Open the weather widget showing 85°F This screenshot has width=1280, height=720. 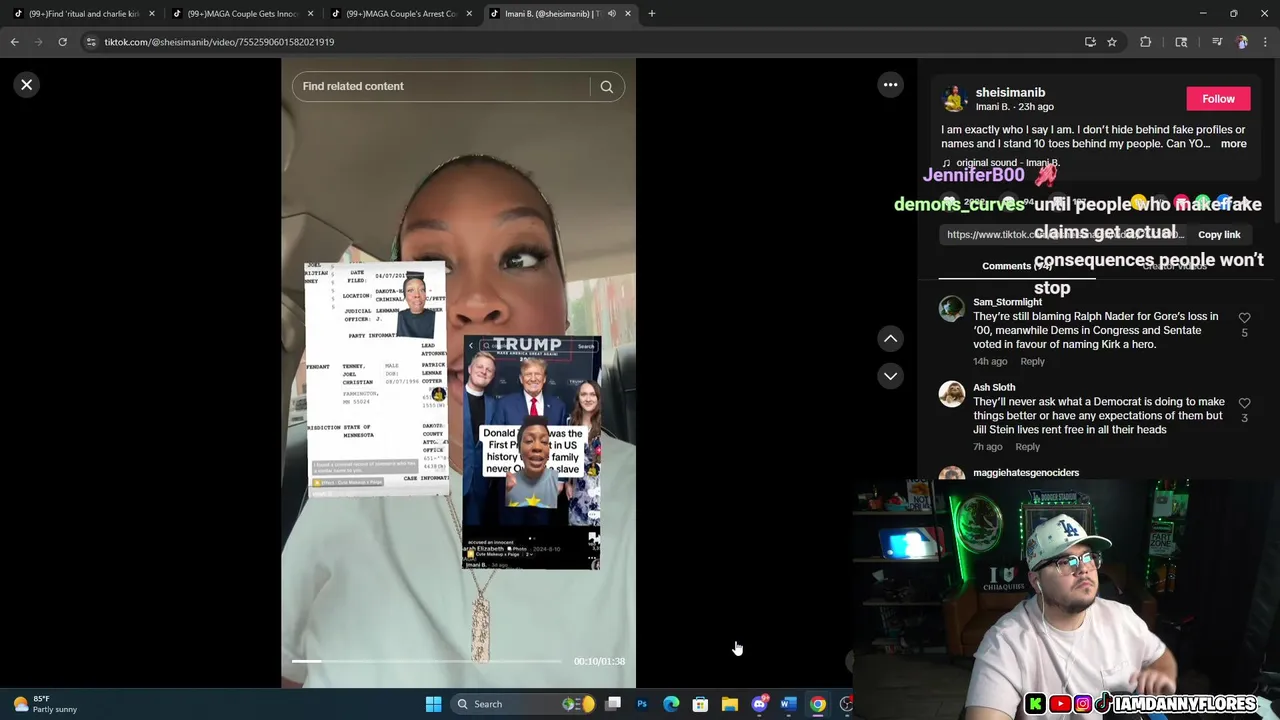pos(44,704)
